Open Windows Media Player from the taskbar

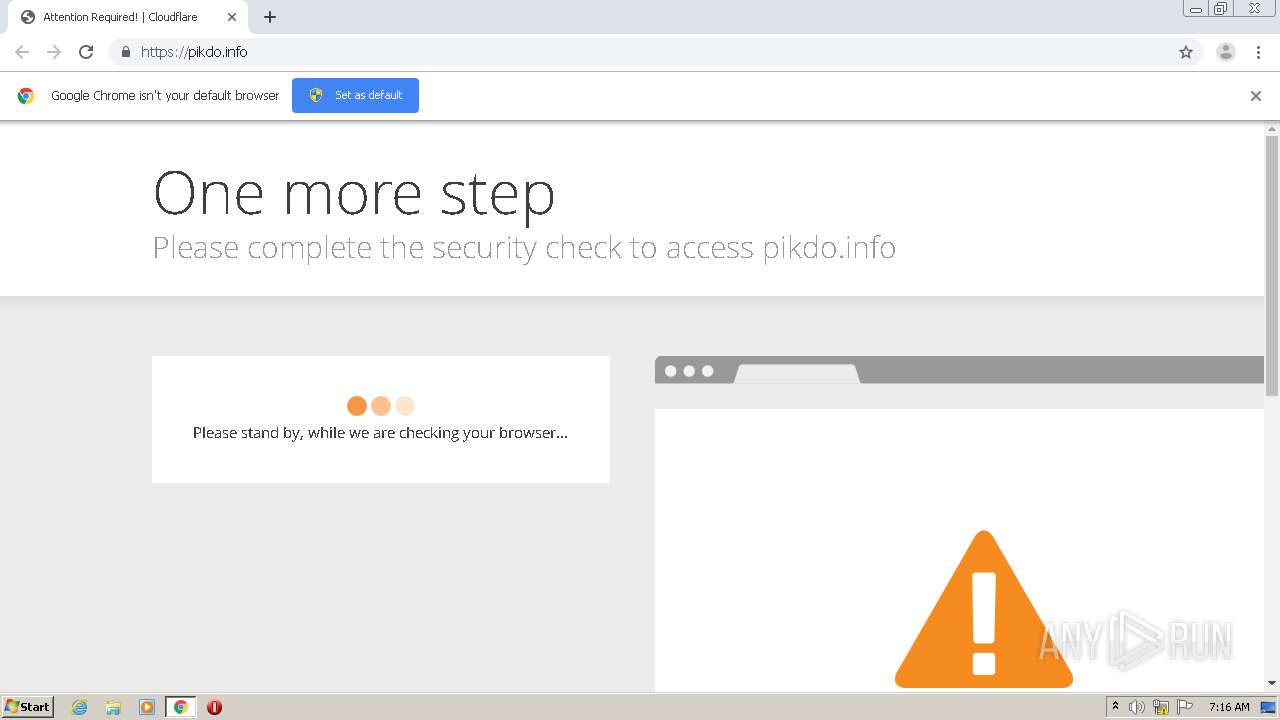tap(147, 707)
